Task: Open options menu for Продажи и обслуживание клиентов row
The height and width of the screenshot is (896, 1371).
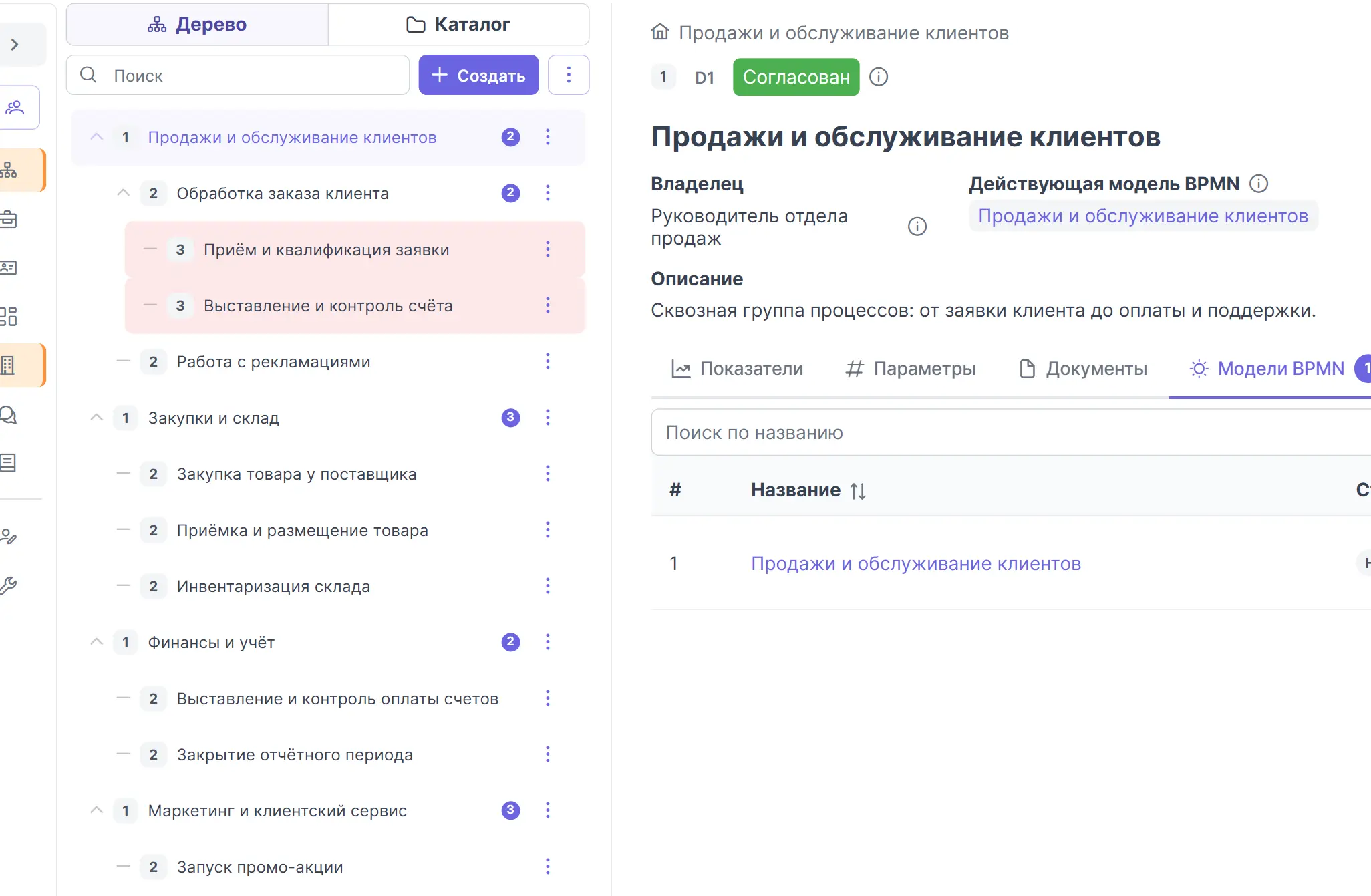Action: pyautogui.click(x=548, y=137)
